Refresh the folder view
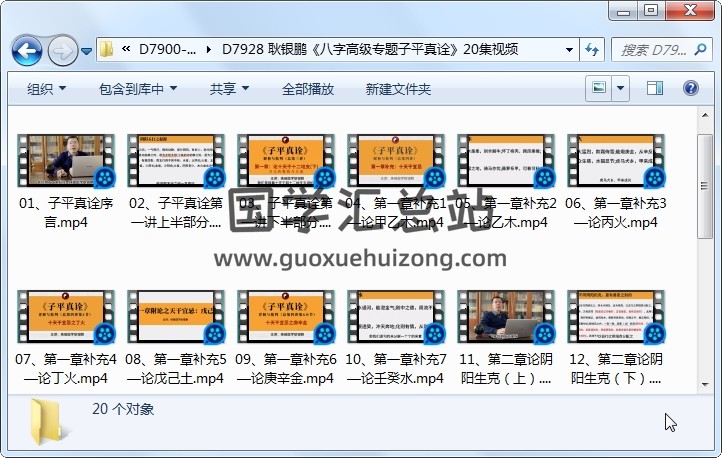Screen dimensions: 722x458 592,50
